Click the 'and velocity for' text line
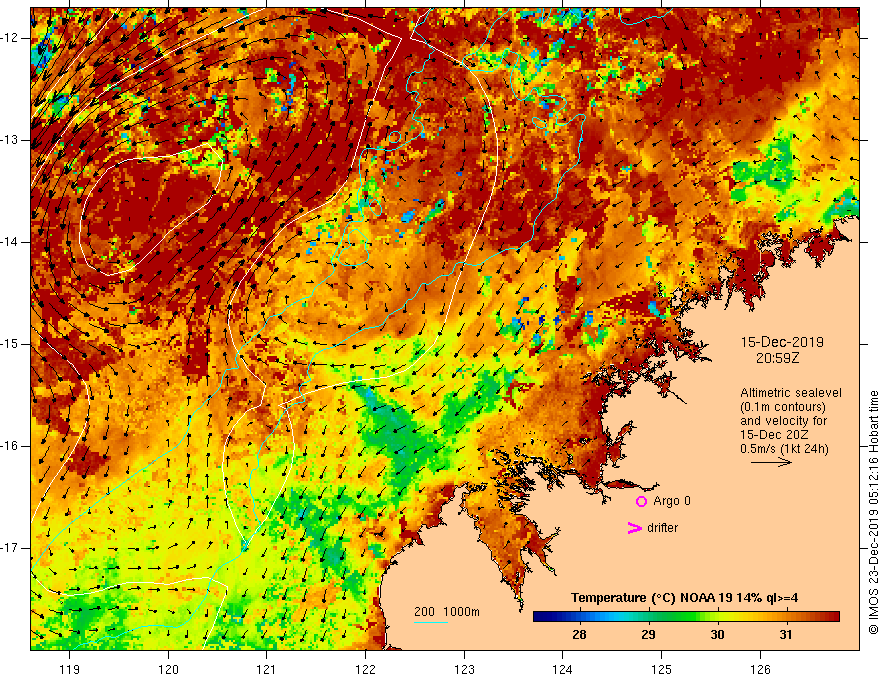This screenshot has width=880, height=680. tap(783, 421)
